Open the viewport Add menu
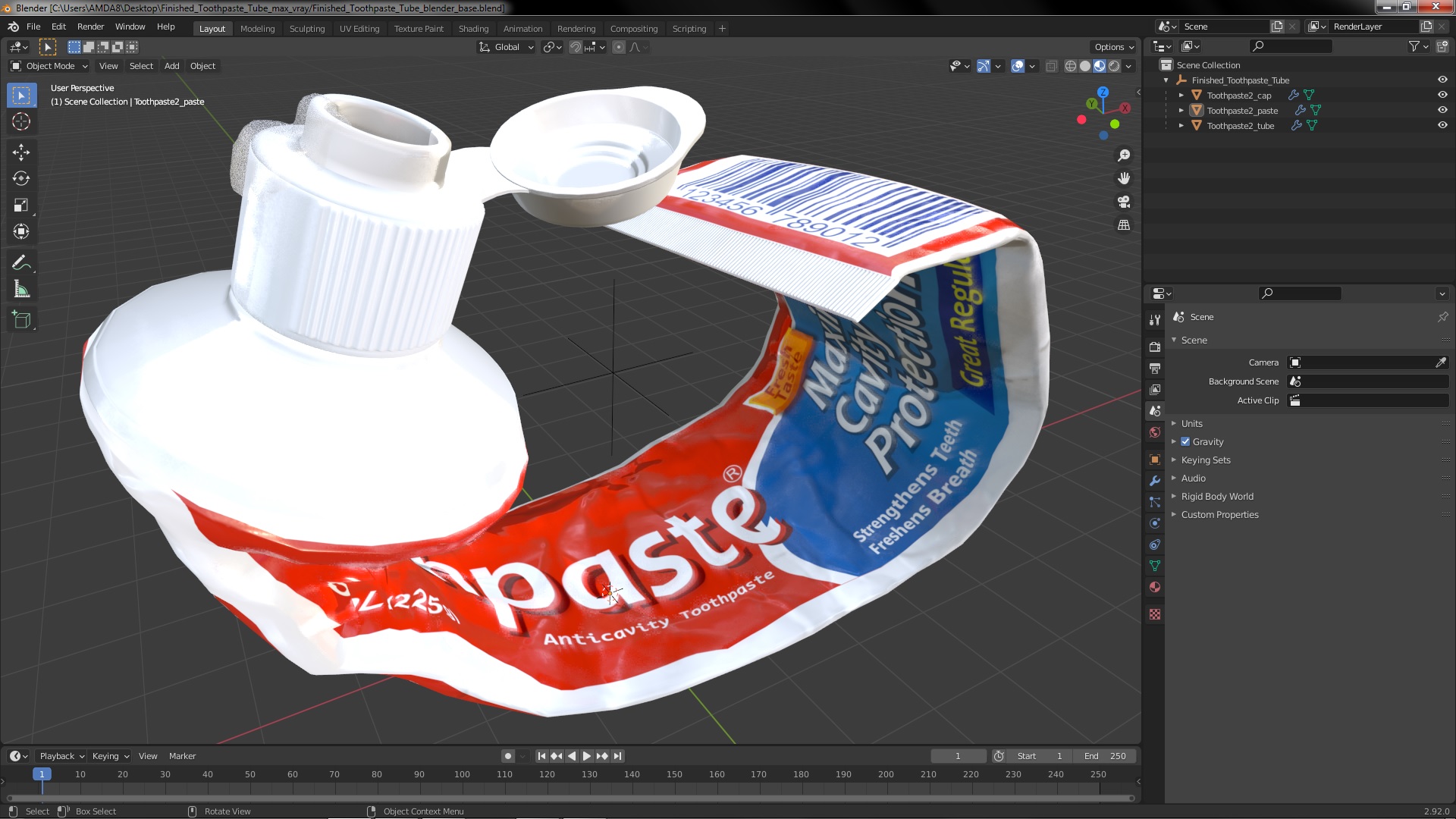The image size is (1456, 819). (x=172, y=66)
